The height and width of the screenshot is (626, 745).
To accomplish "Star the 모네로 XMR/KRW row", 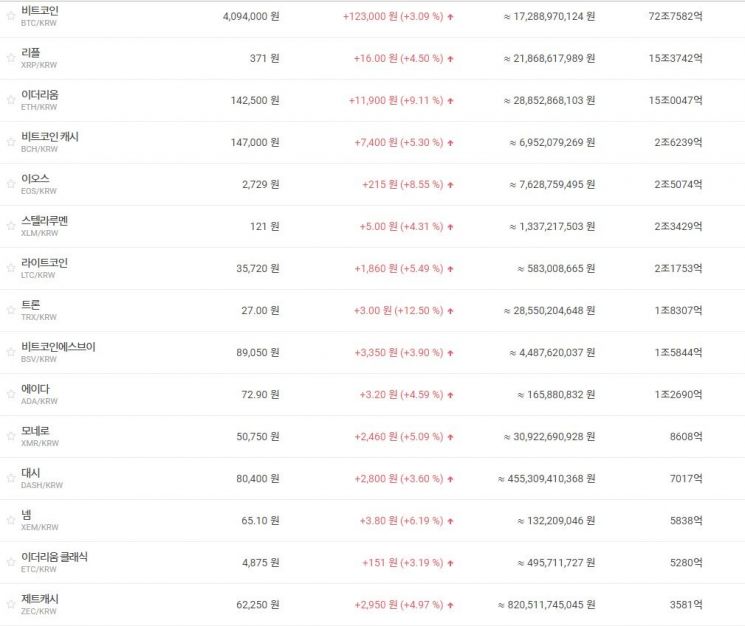I will click(10, 436).
